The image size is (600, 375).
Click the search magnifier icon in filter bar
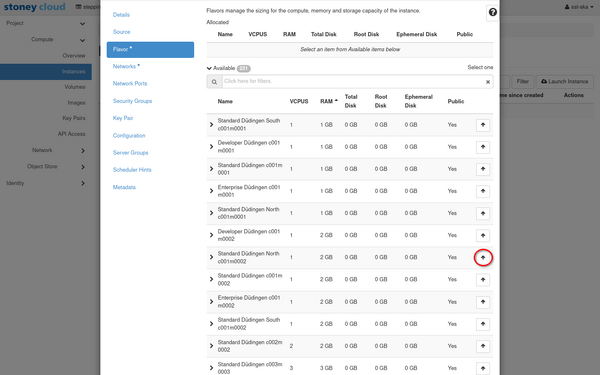pyautogui.click(x=214, y=82)
